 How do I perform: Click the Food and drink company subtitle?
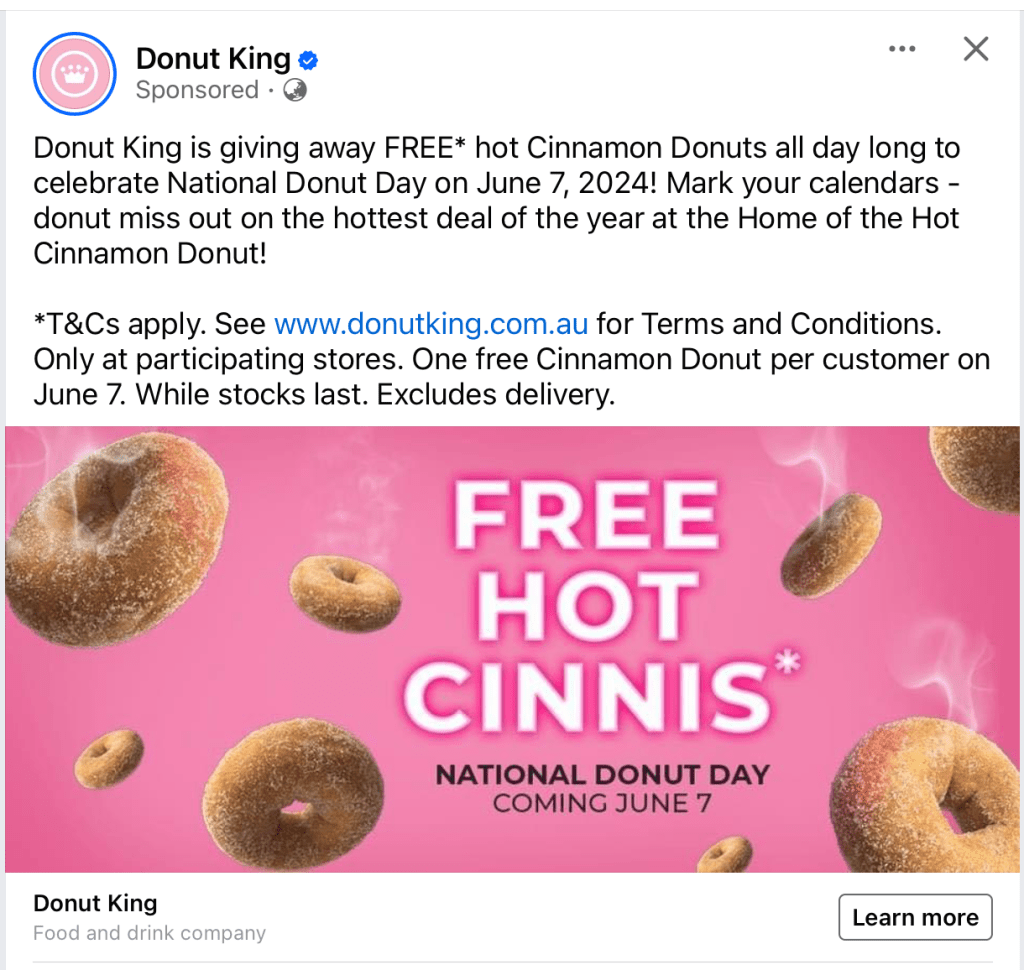pyautogui.click(x=149, y=933)
